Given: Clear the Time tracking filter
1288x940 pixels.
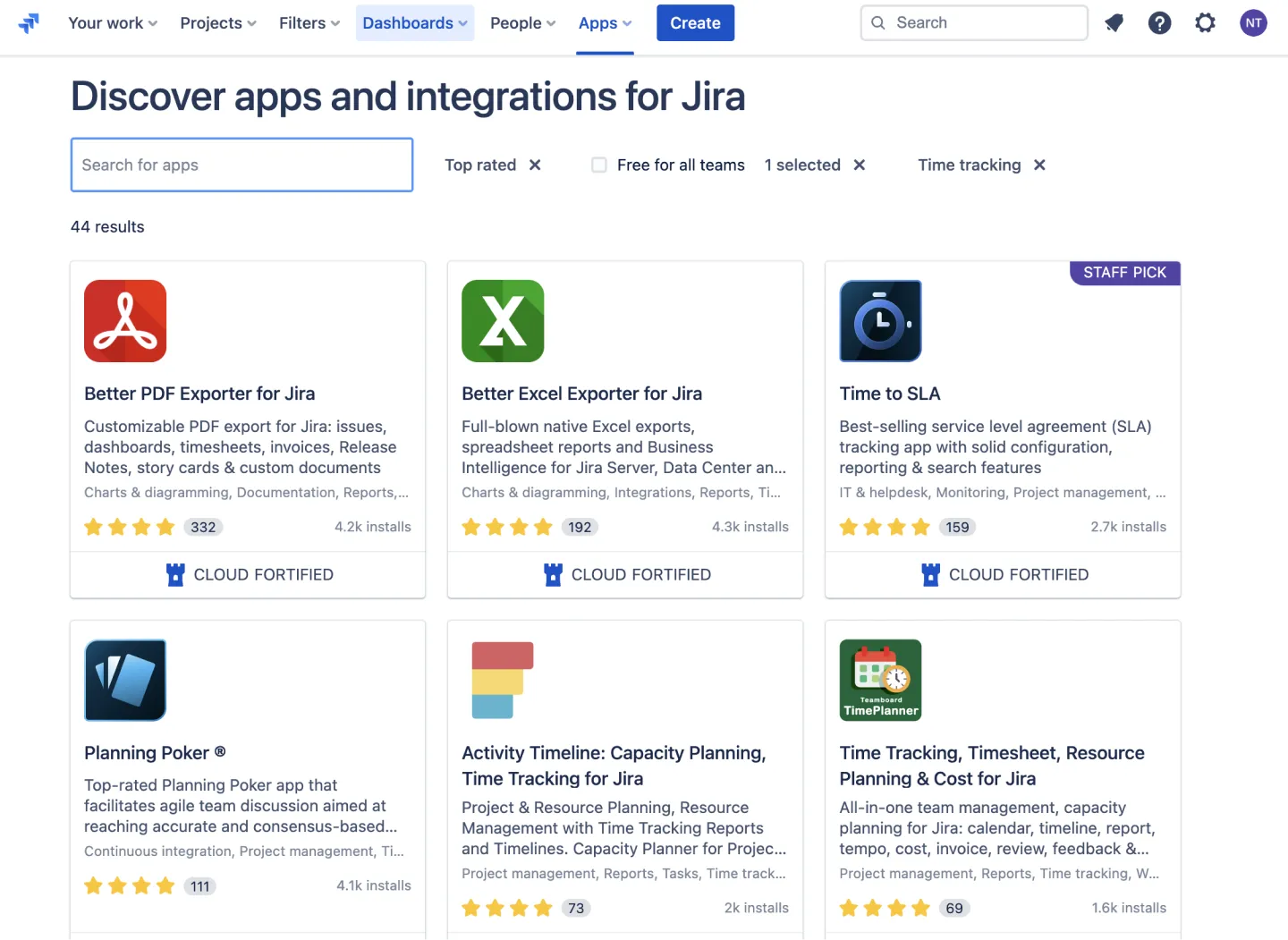Looking at the screenshot, I should tap(1039, 165).
